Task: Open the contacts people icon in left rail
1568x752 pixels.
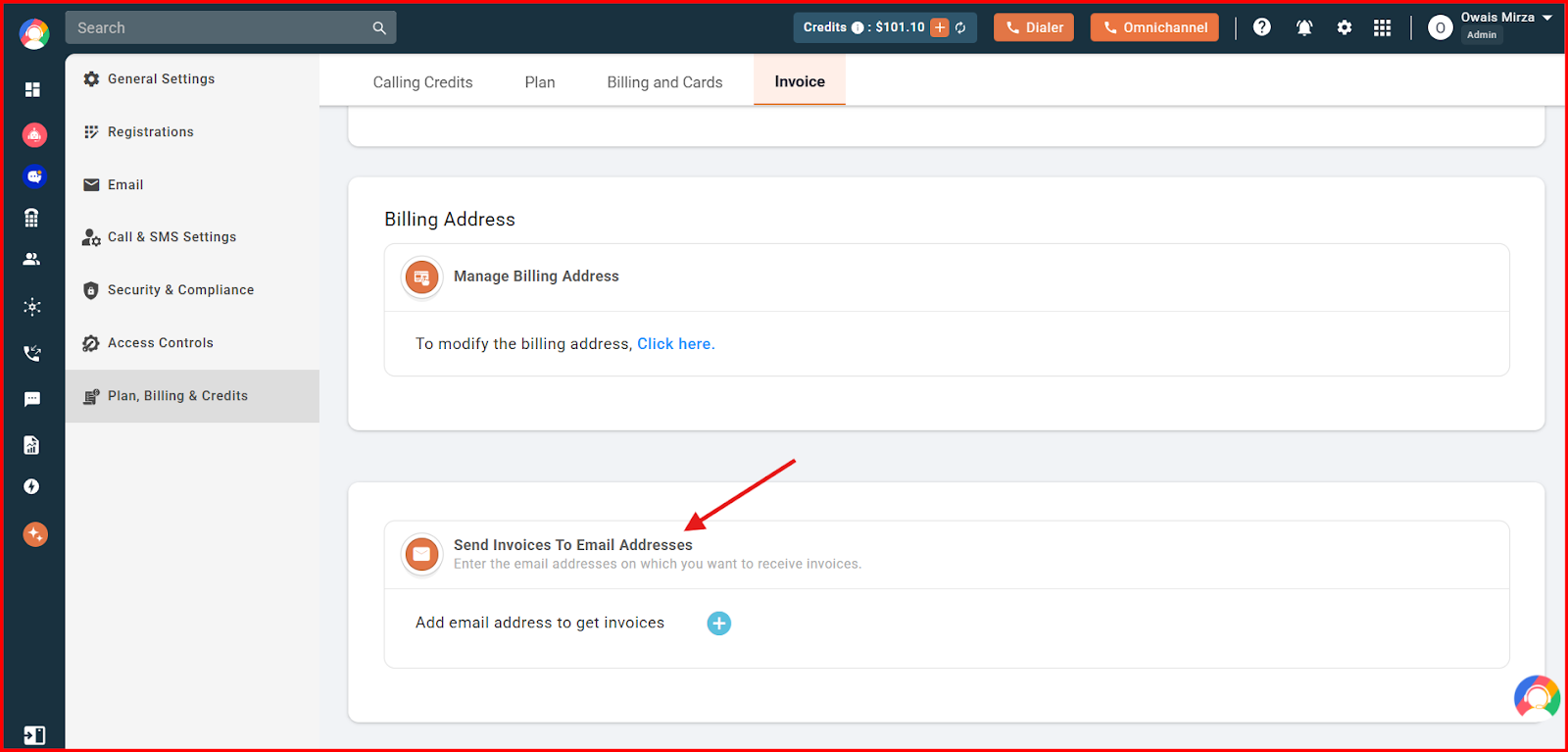Action: 31,260
